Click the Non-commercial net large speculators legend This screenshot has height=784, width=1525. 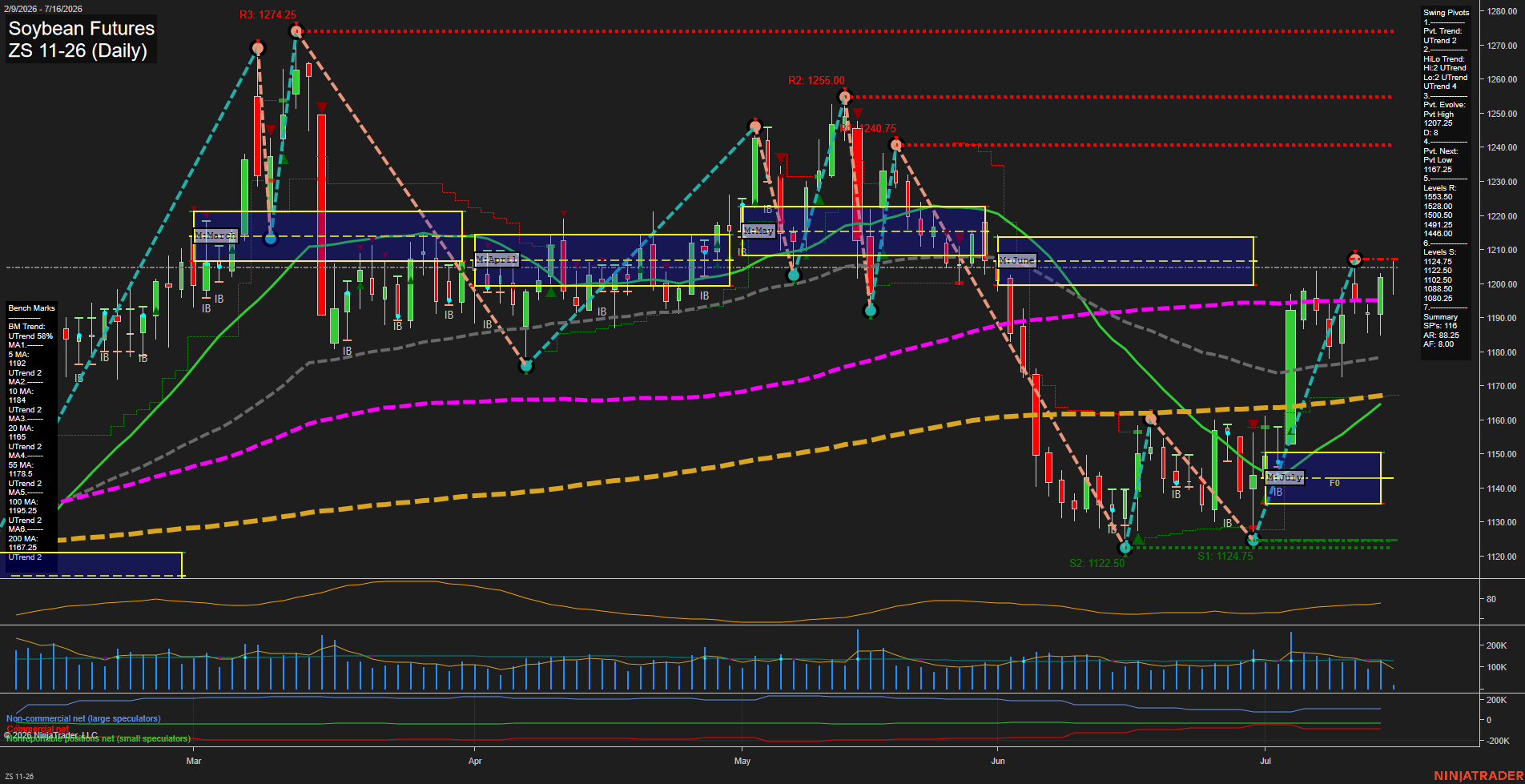83,719
